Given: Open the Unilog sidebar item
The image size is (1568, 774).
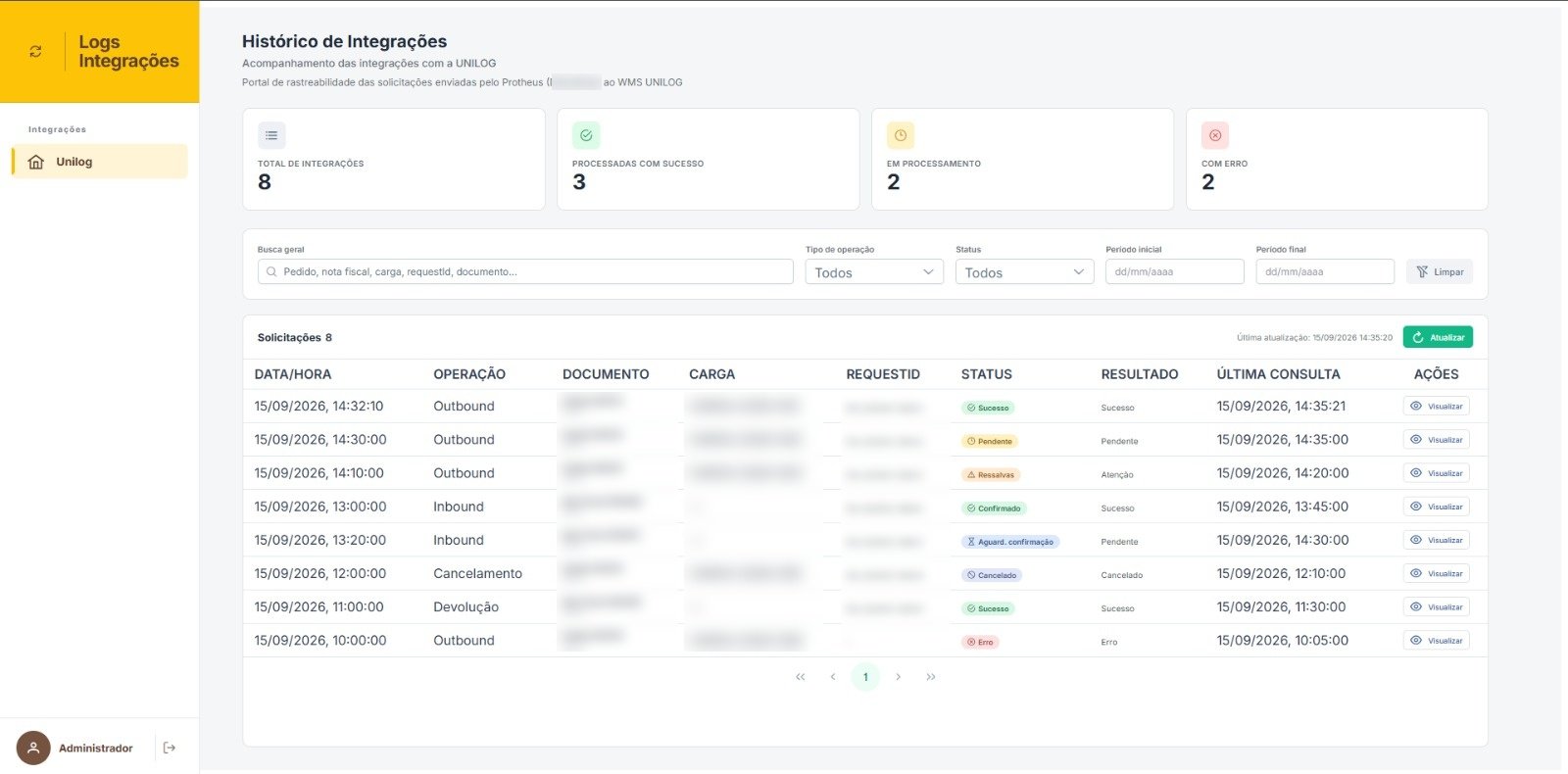Looking at the screenshot, I should coord(99,162).
